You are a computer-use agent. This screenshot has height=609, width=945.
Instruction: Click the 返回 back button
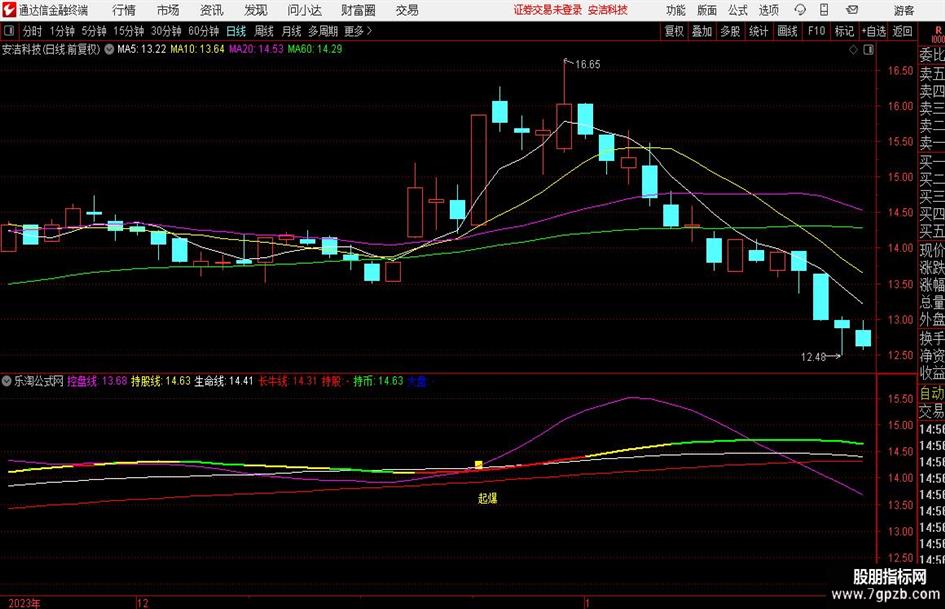902,31
